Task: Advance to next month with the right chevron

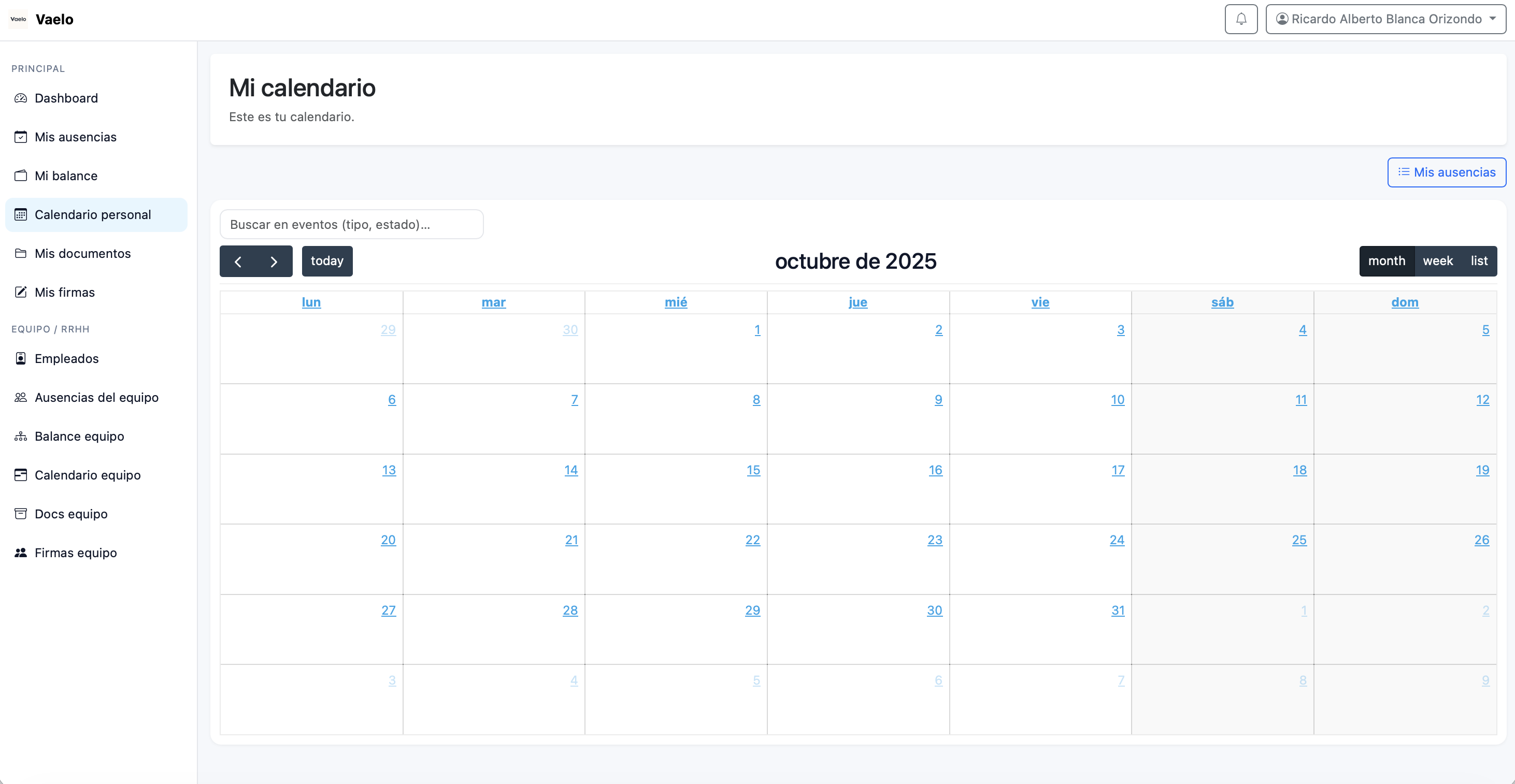Action: click(x=274, y=261)
